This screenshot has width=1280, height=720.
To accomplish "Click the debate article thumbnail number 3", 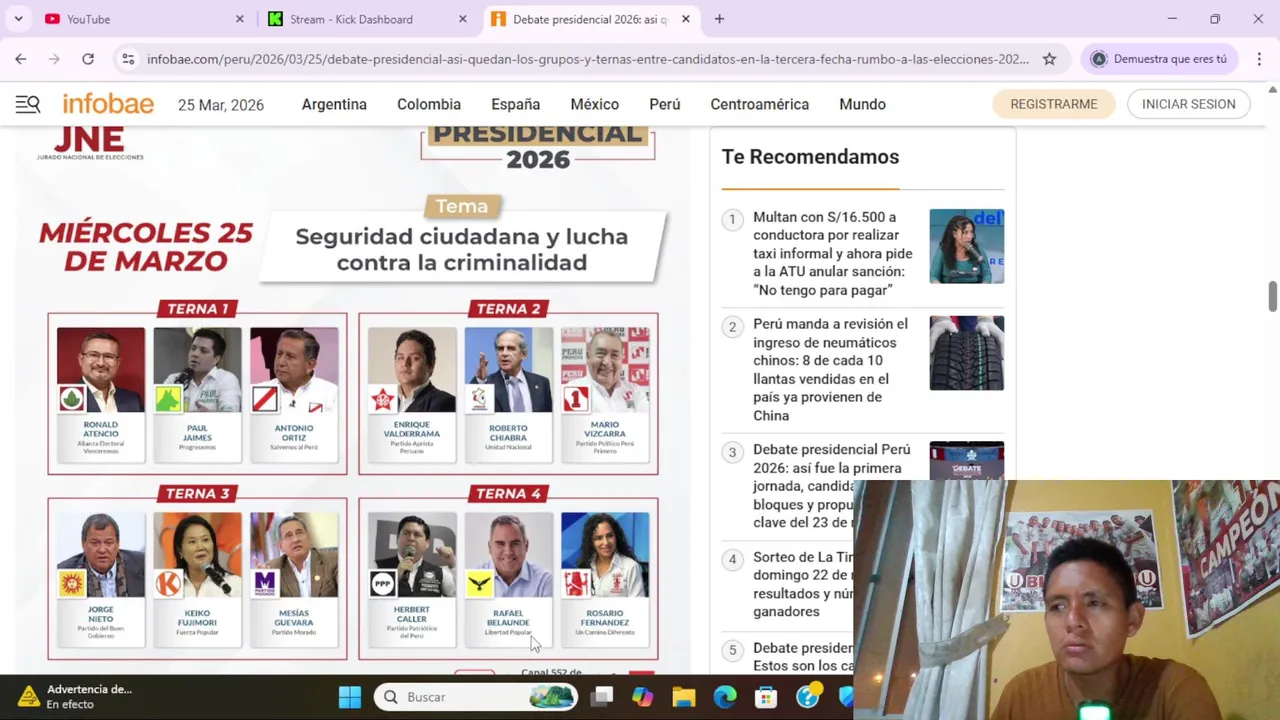I will (967, 461).
